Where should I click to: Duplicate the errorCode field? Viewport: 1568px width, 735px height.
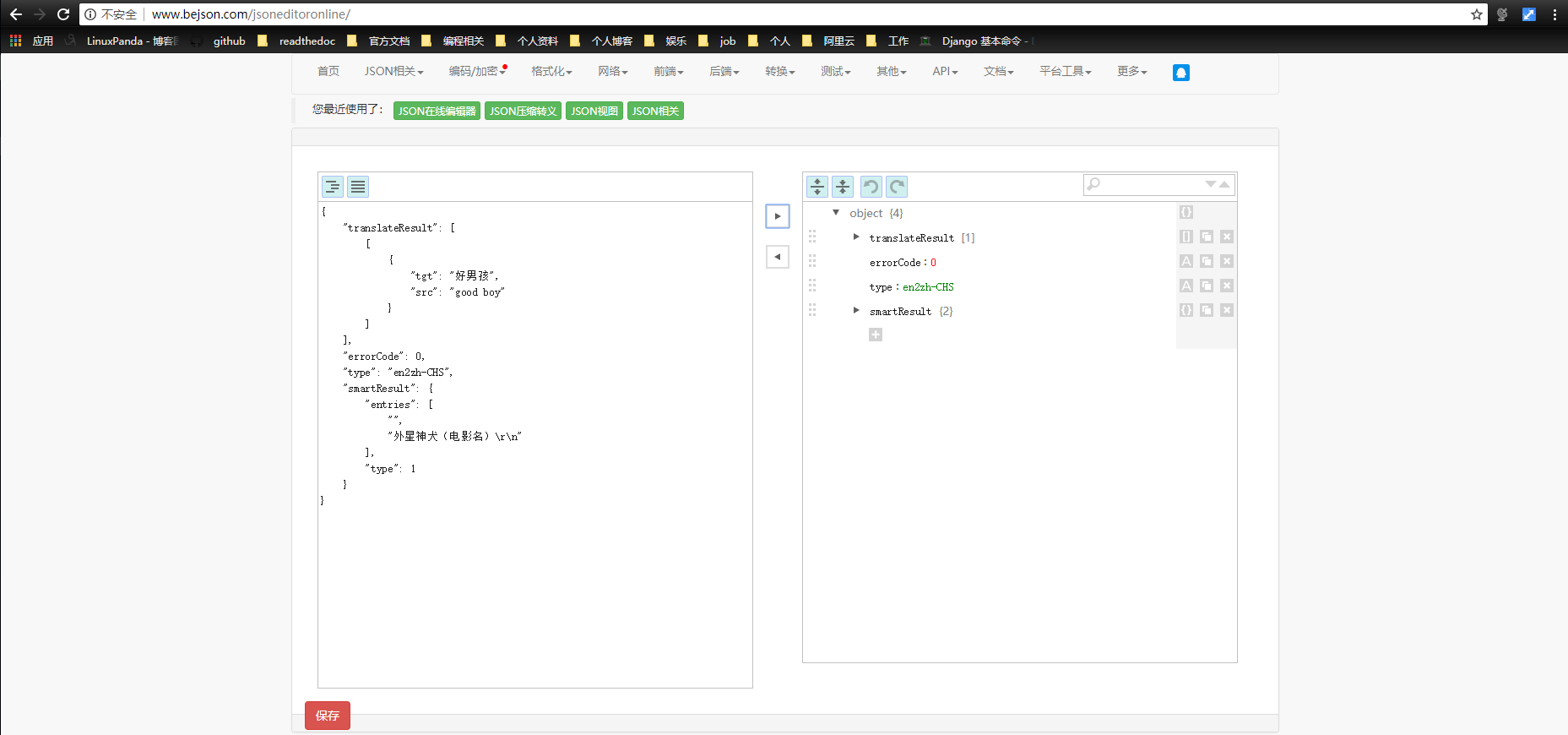(x=1207, y=261)
